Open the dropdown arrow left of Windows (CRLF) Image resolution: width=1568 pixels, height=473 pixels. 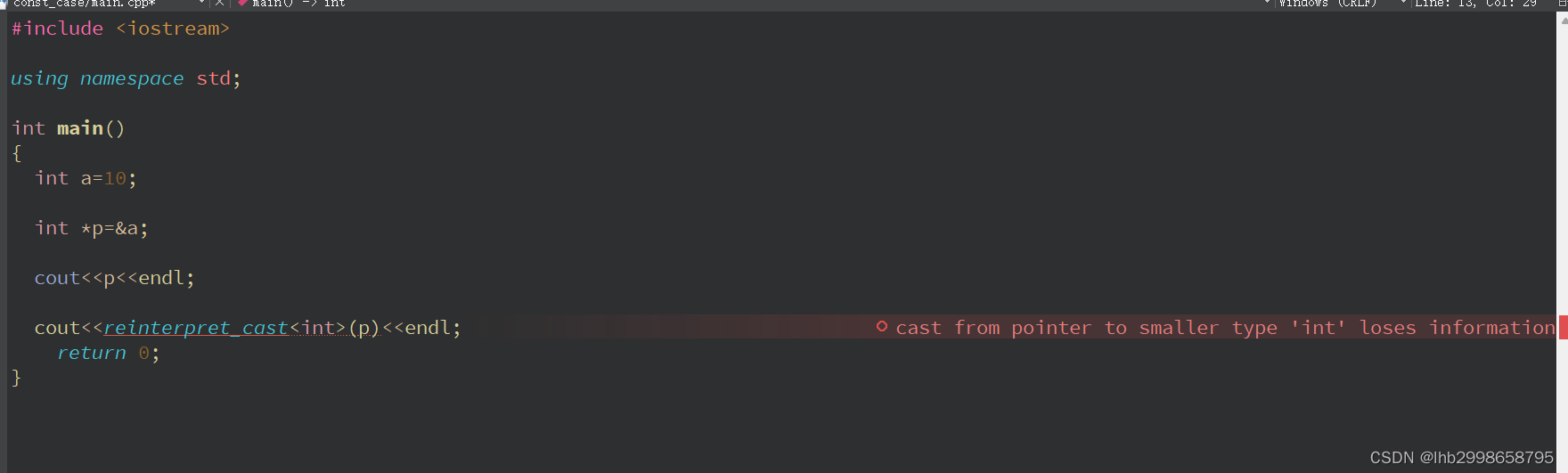[1267, 4]
